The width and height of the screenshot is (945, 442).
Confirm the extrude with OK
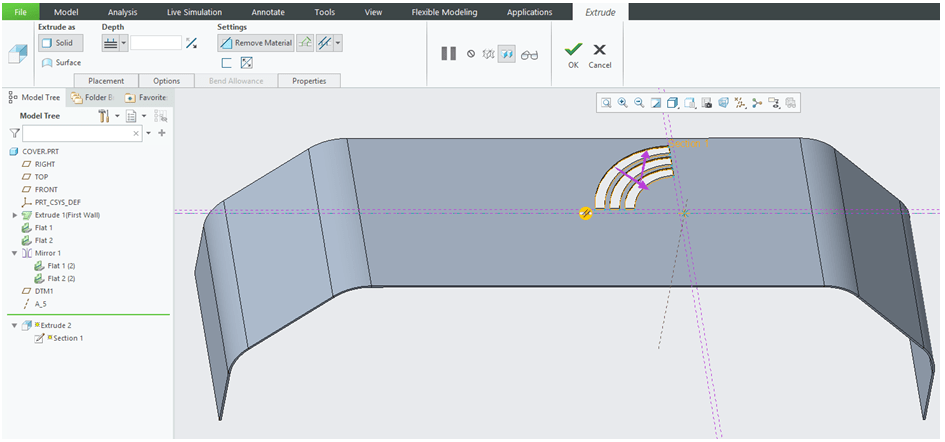pos(573,54)
